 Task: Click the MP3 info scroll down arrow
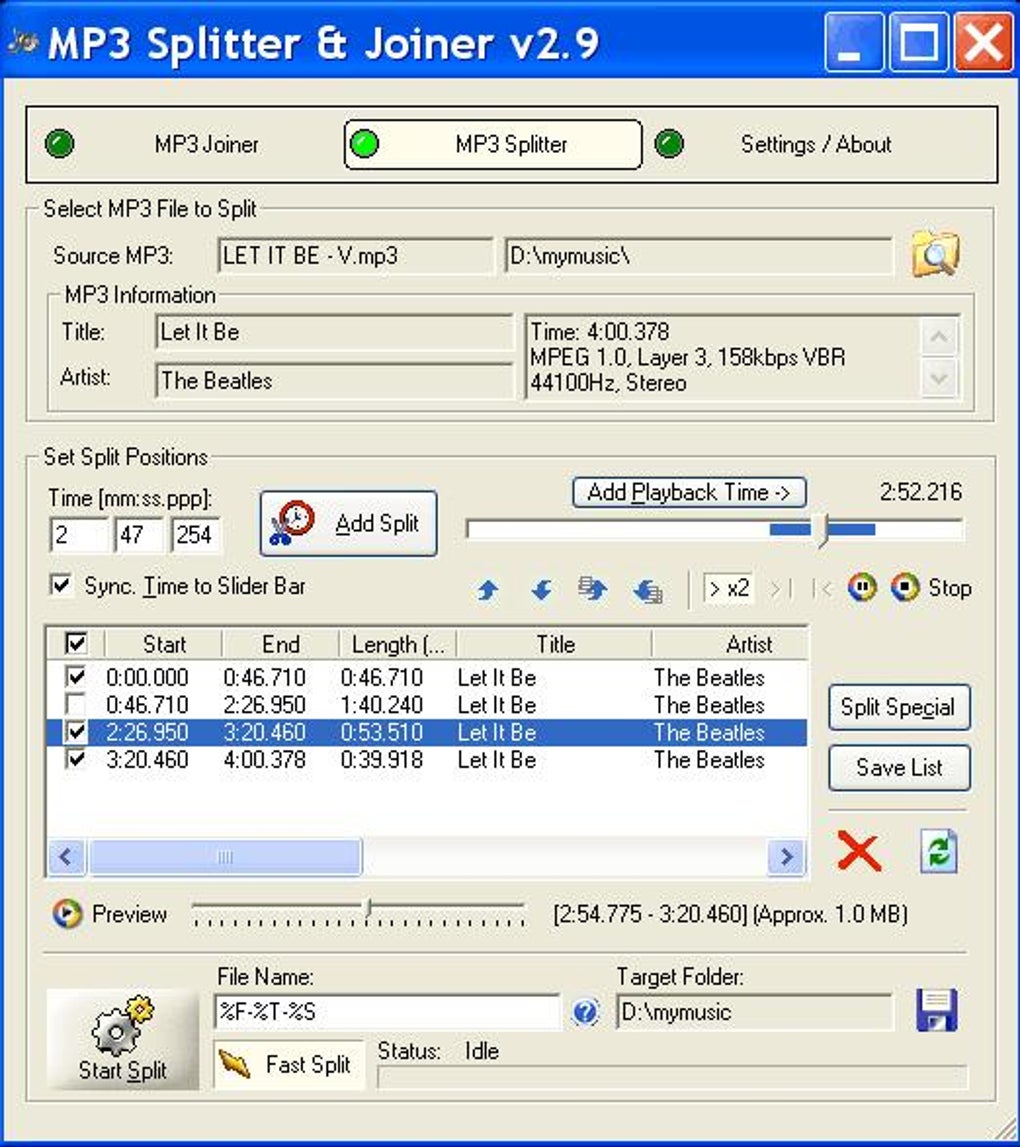tap(940, 378)
